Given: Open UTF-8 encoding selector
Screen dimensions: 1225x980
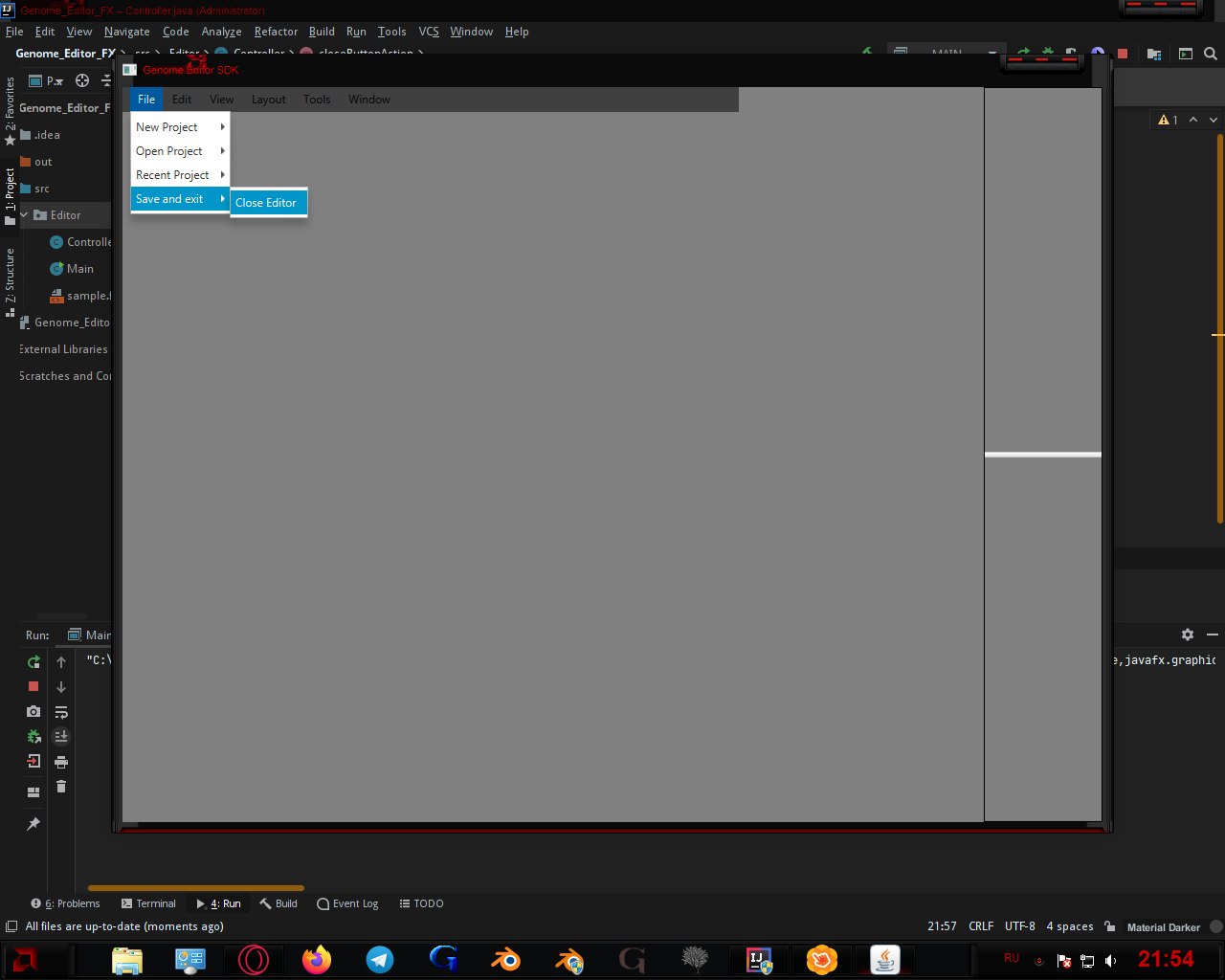Looking at the screenshot, I should pyautogui.click(x=1019, y=926).
